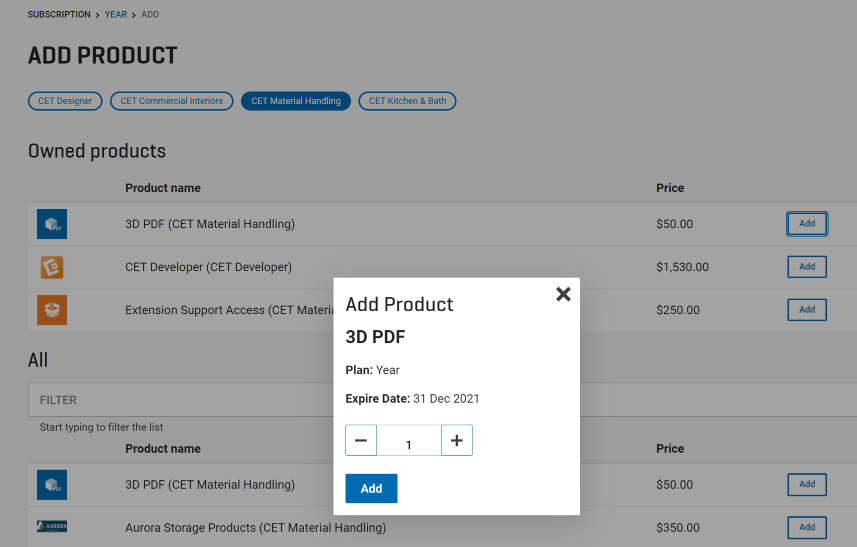Click the quantity field showing 1
The image size is (857, 547).
click(409, 440)
